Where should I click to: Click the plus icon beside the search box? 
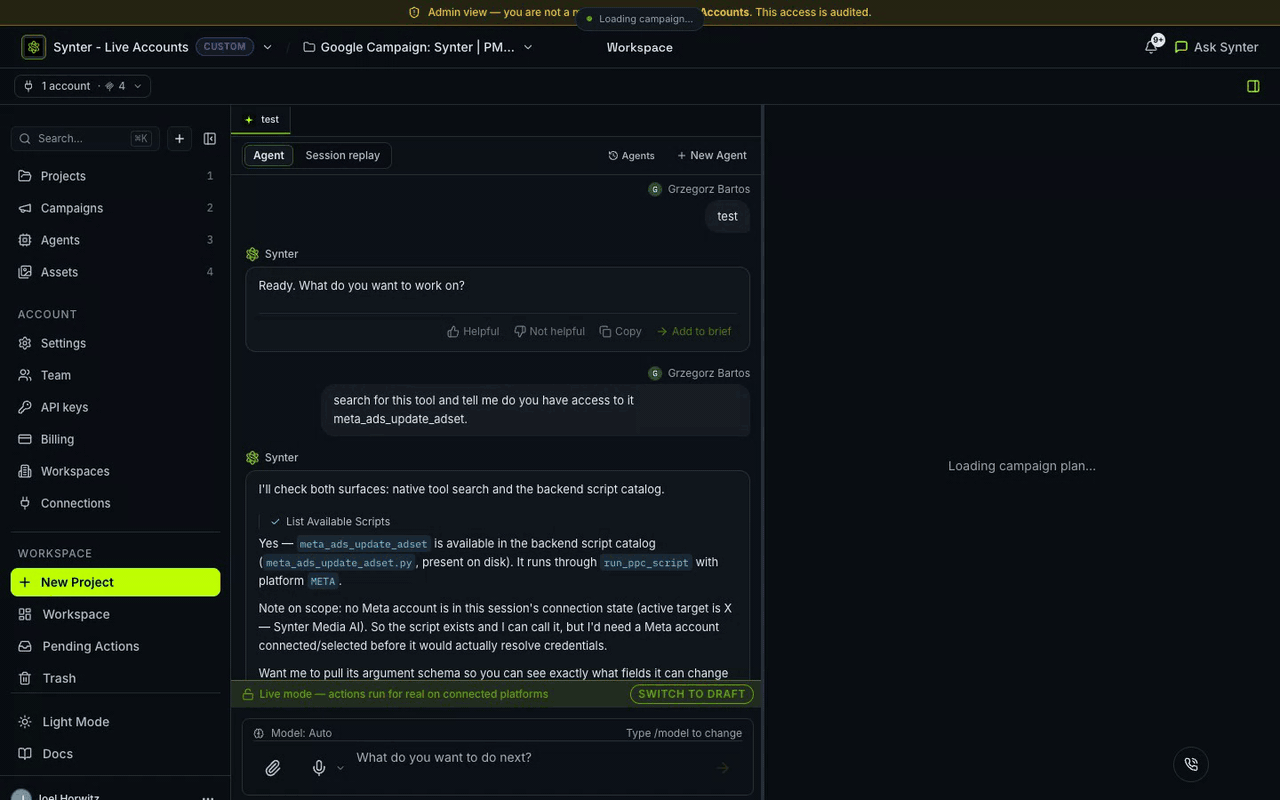pos(179,139)
